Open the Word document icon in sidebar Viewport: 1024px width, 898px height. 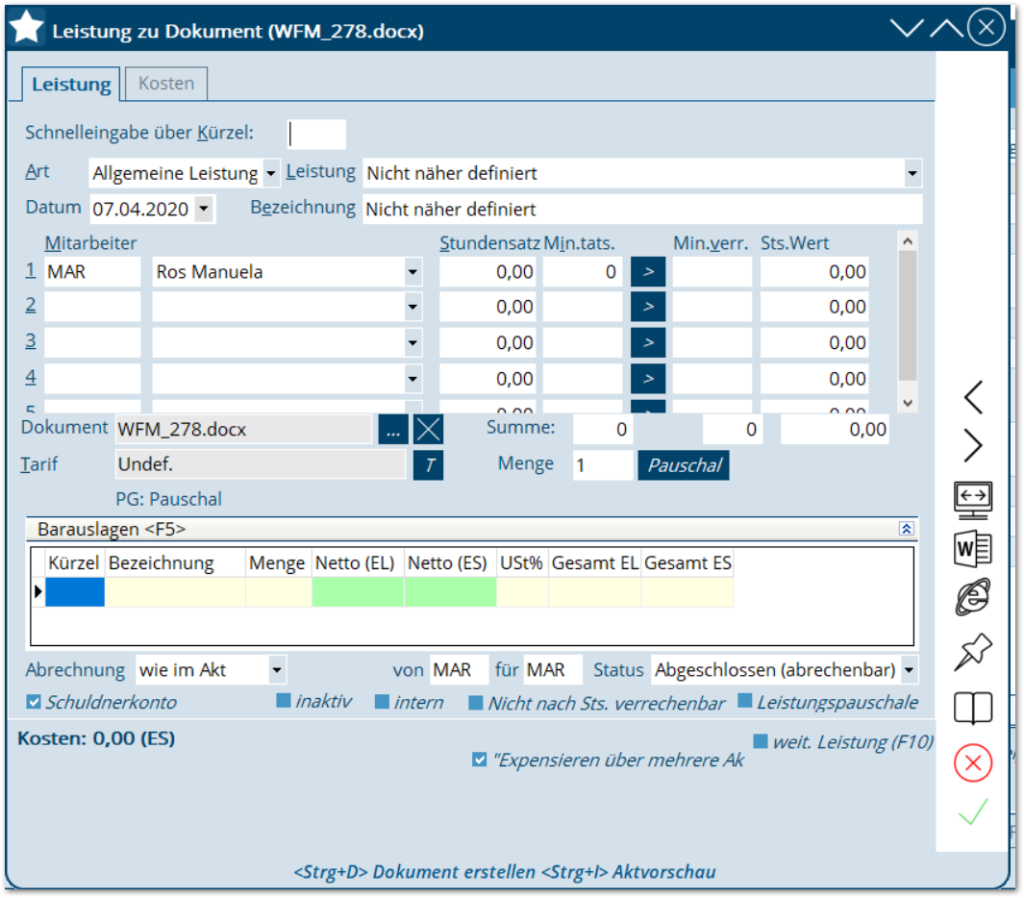tap(972, 548)
